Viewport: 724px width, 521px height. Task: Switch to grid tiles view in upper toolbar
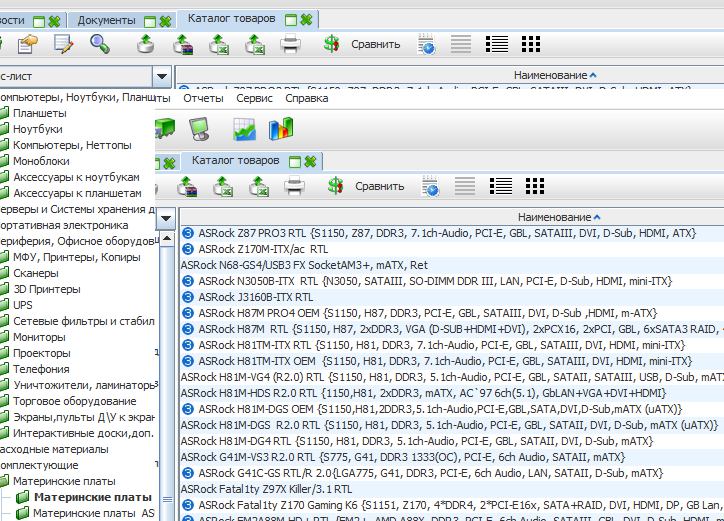tap(531, 44)
